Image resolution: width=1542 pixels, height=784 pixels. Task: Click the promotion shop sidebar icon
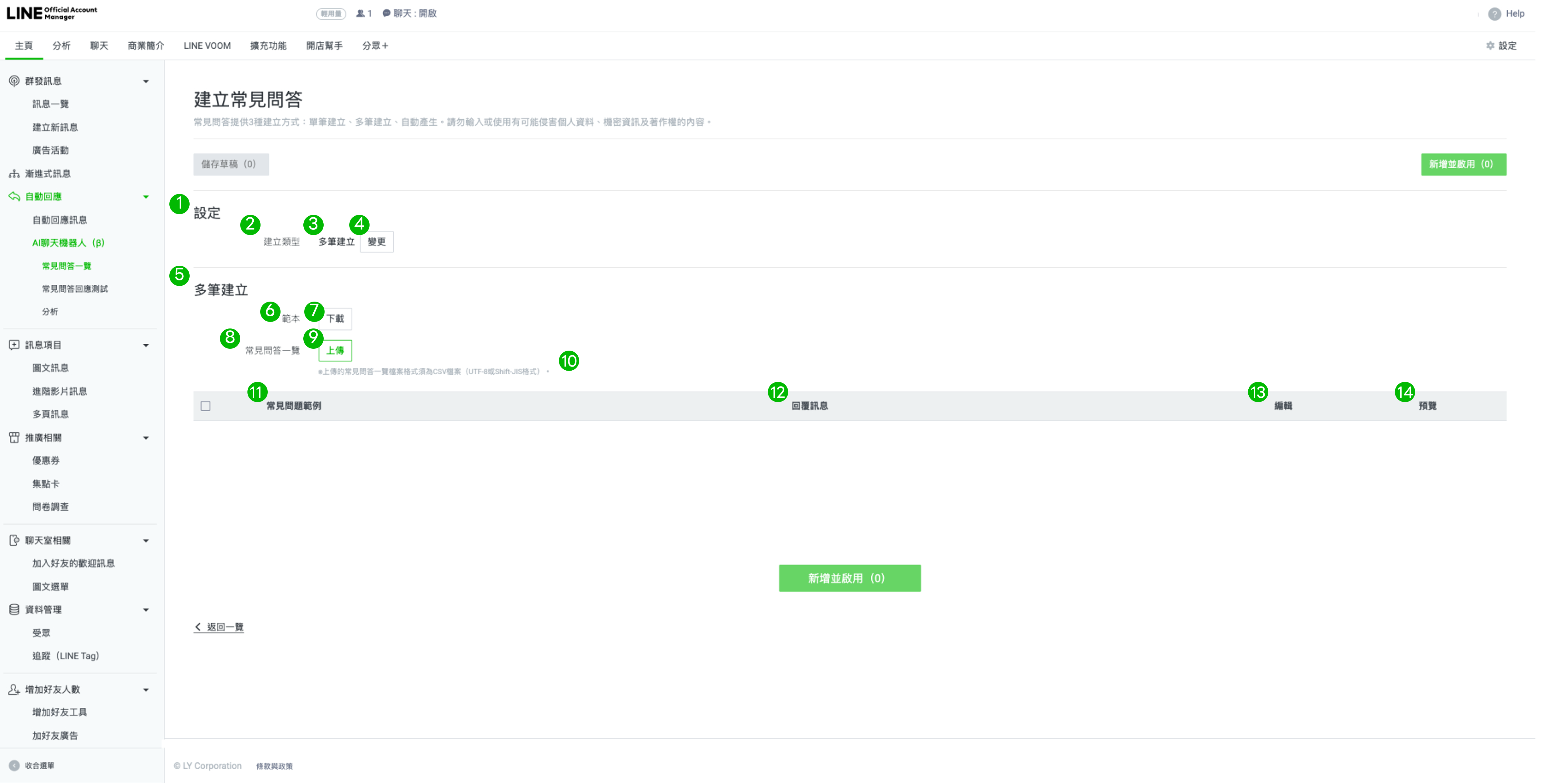tap(14, 437)
